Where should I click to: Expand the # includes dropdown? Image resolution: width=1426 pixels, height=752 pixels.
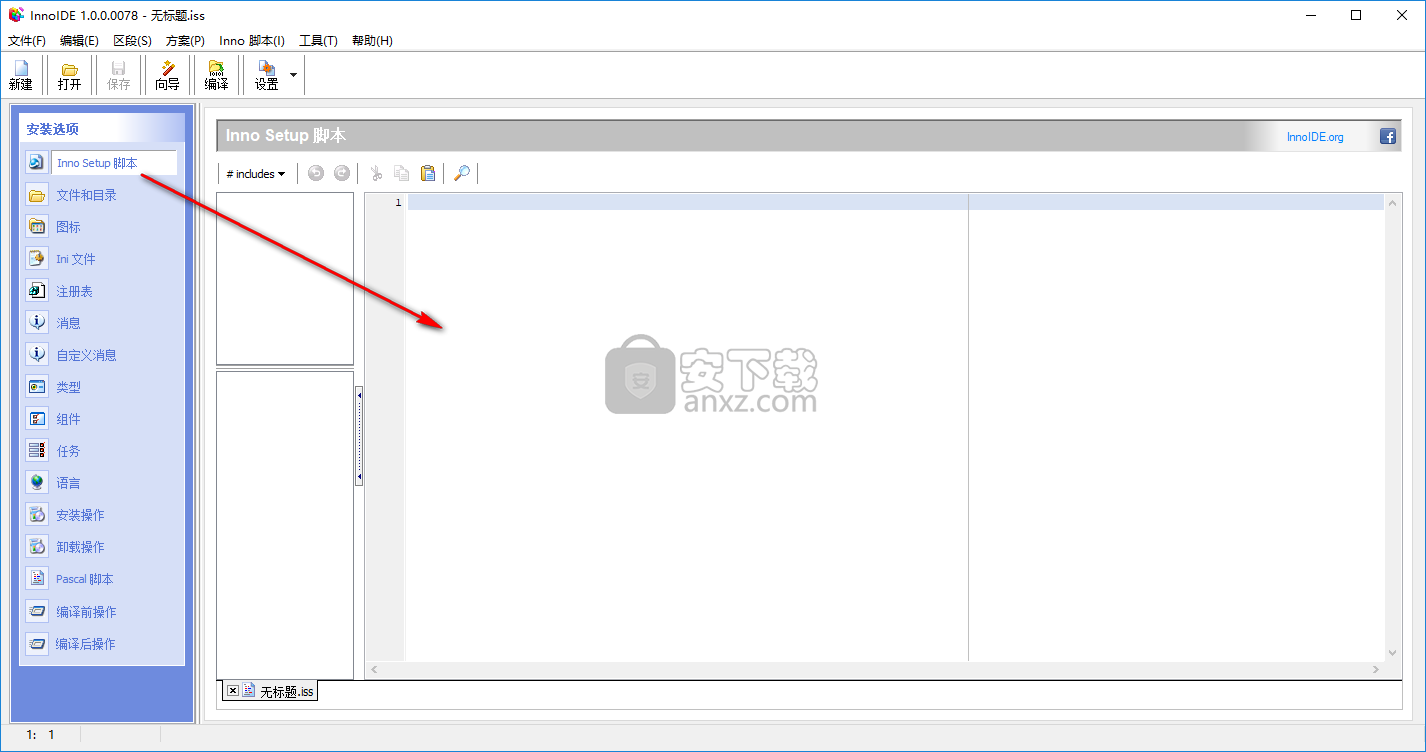255,174
